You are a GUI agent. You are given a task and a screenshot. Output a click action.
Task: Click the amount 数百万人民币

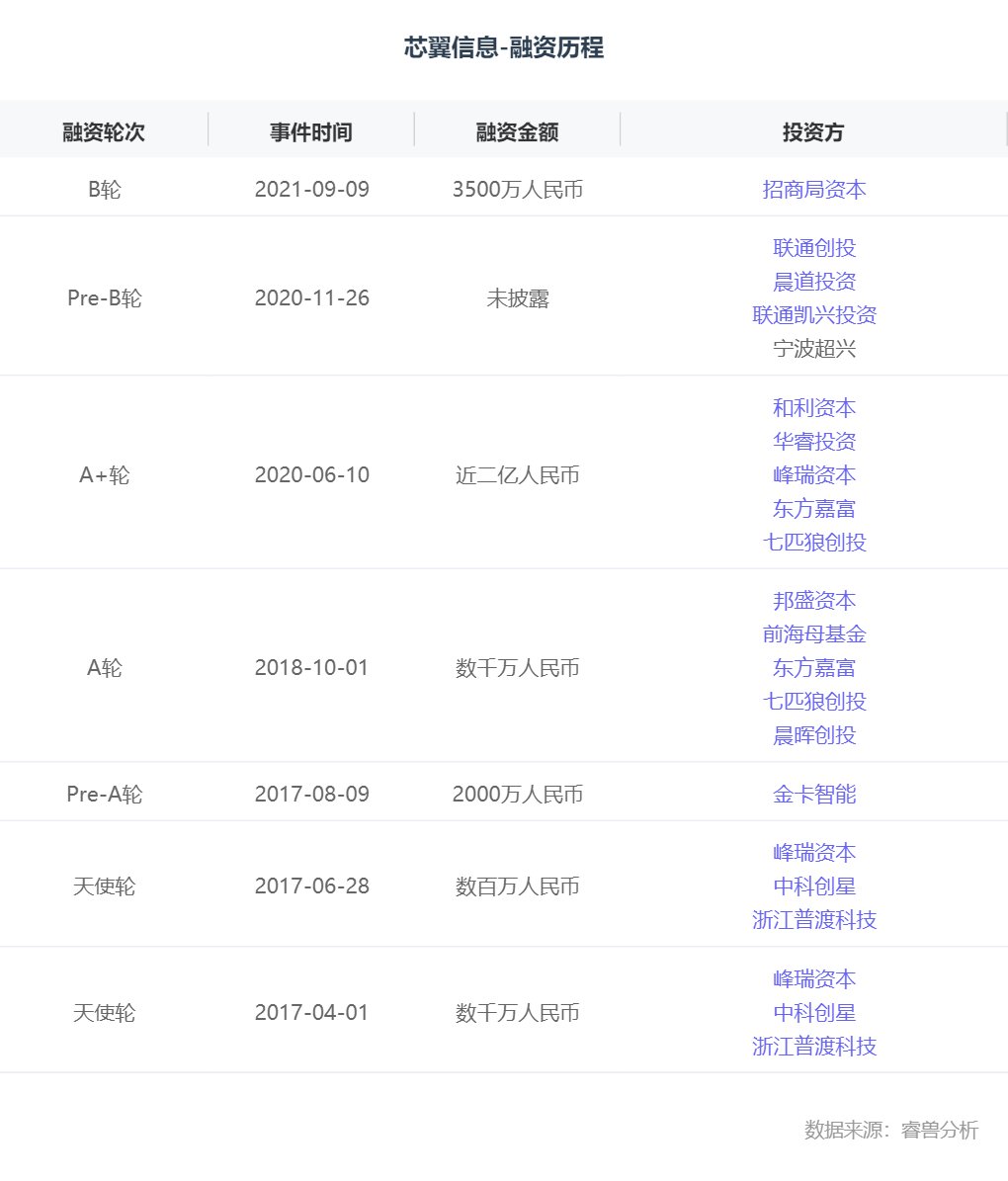point(518,886)
